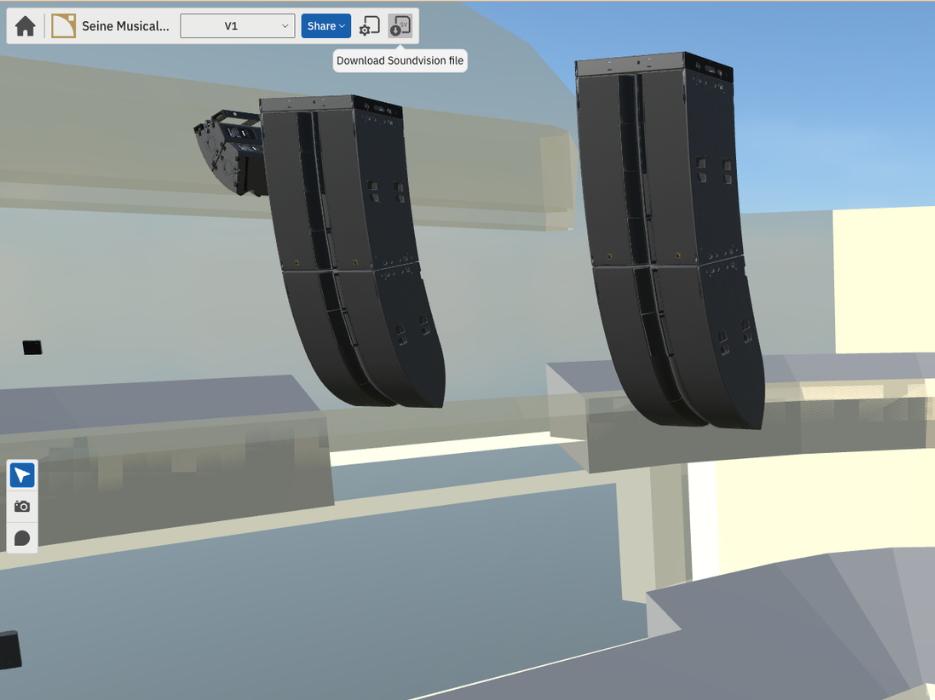Download the Soundvision file

coord(400,26)
